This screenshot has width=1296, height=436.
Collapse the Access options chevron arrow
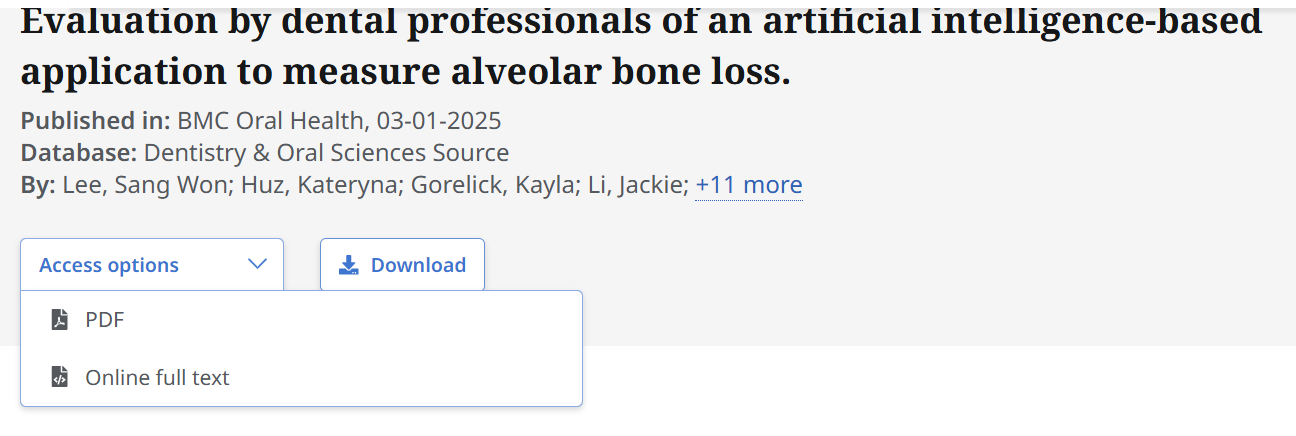[x=257, y=265]
